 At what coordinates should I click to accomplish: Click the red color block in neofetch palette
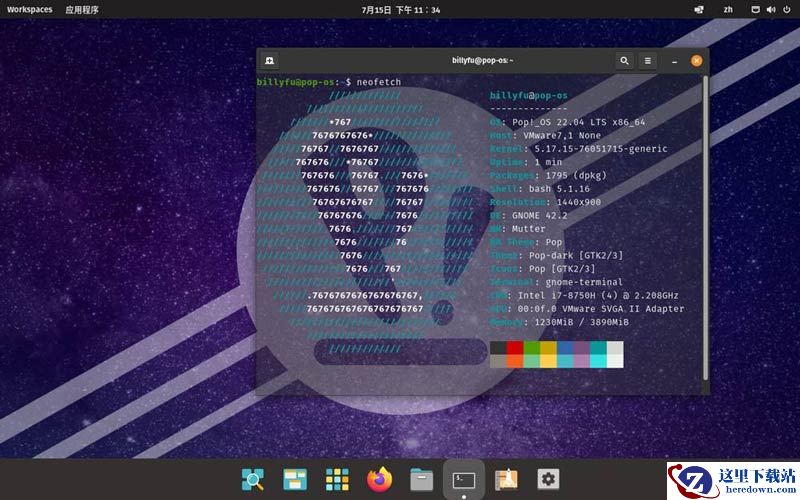pyautogui.click(x=515, y=348)
